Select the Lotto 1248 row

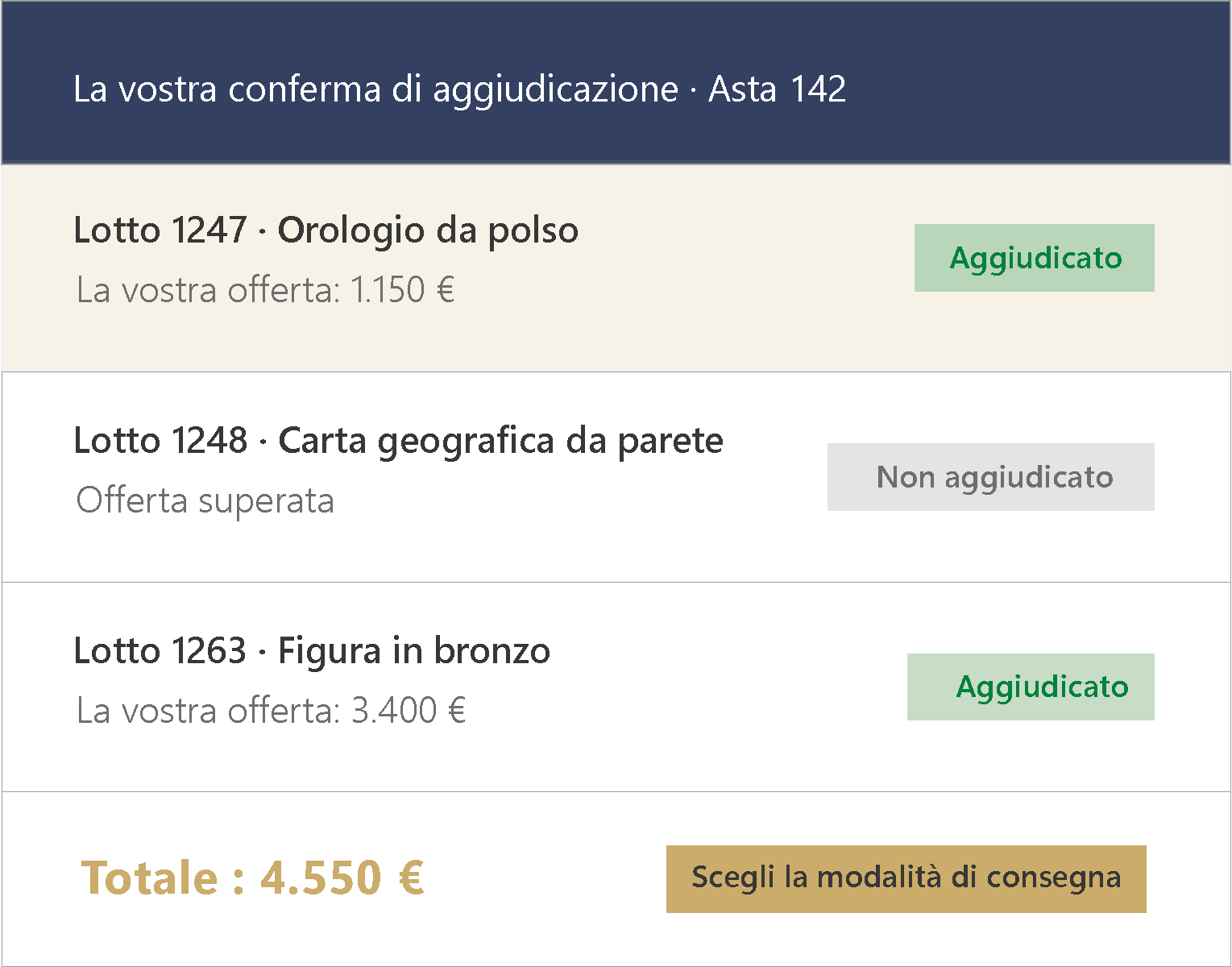point(616,477)
